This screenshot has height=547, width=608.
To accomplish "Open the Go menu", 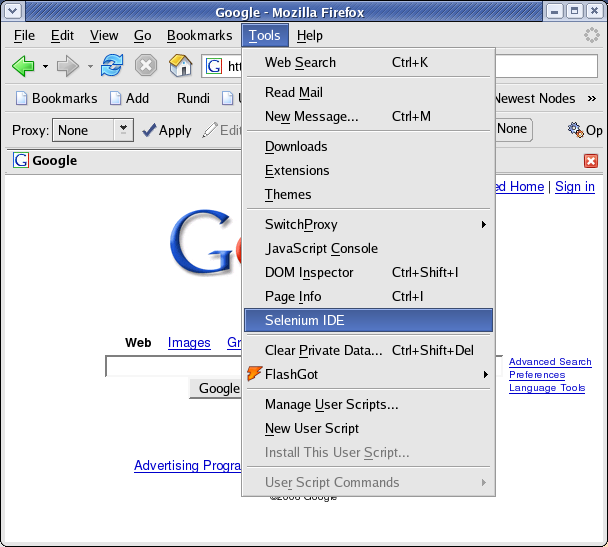I will (x=142, y=36).
